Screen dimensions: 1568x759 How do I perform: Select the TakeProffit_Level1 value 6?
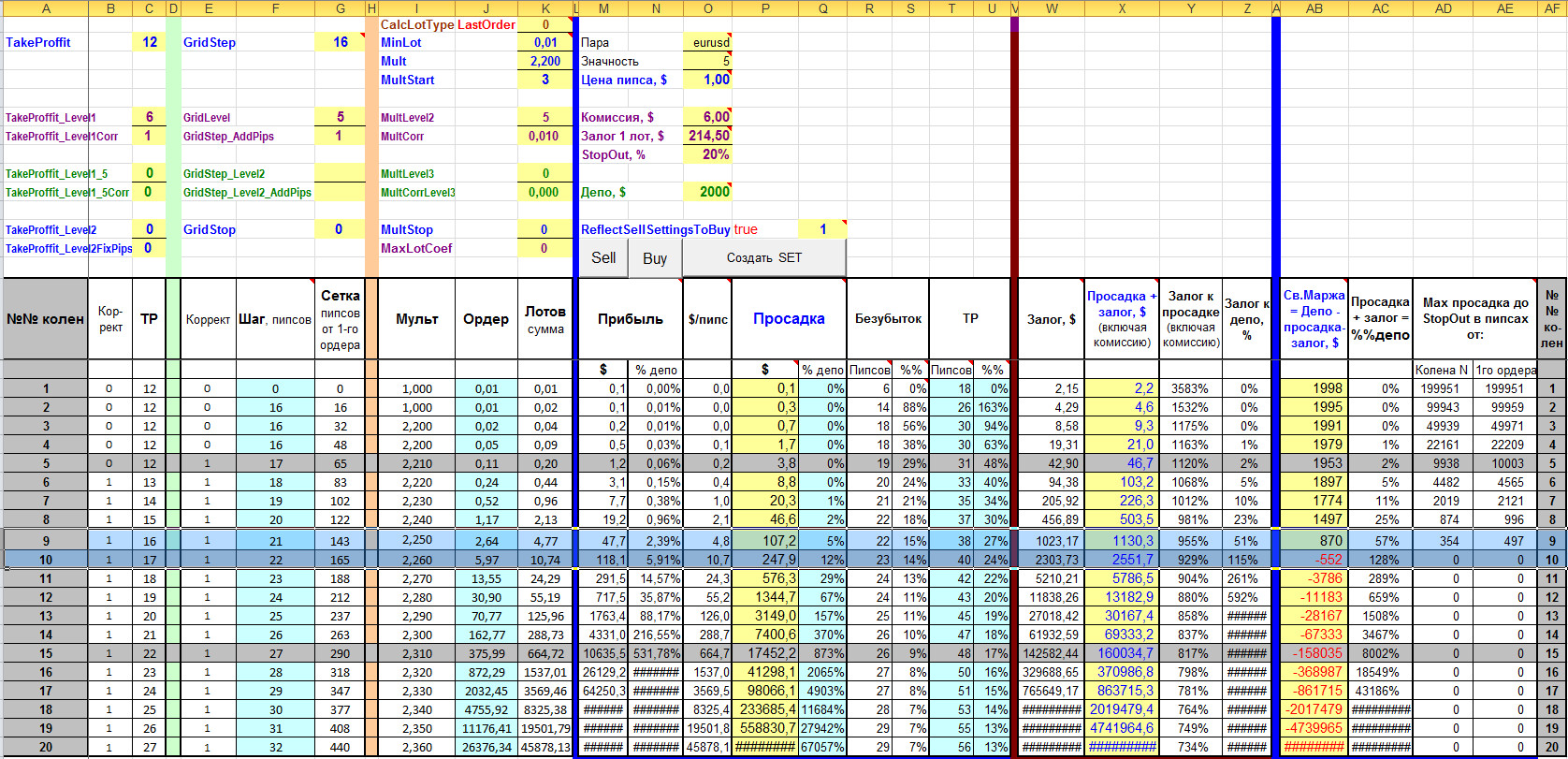click(149, 117)
